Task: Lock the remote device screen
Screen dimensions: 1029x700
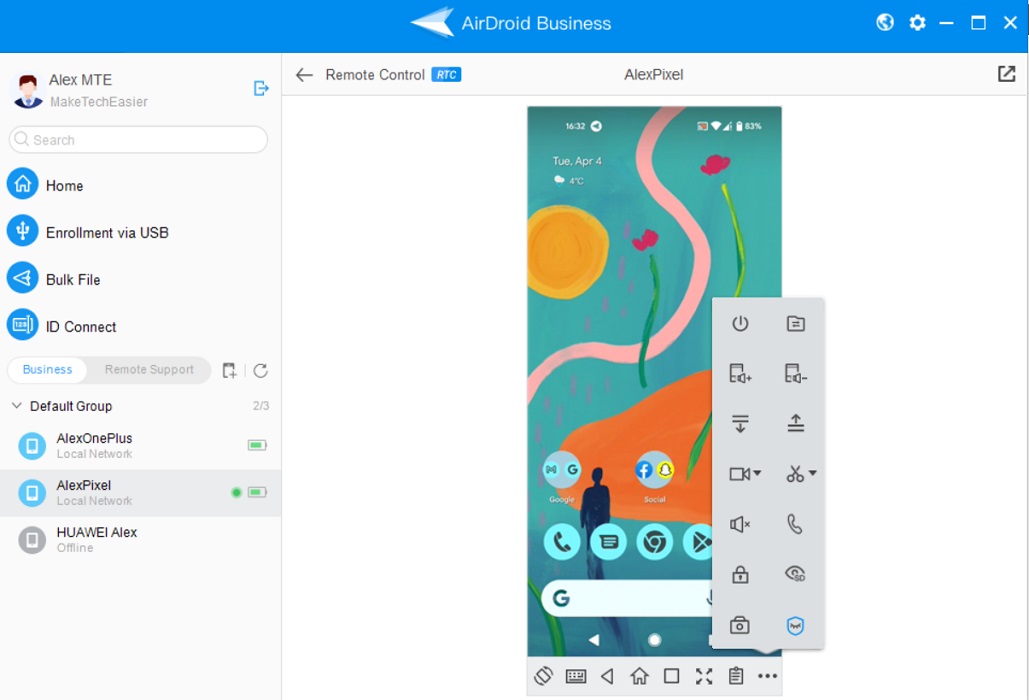Action: (740, 574)
